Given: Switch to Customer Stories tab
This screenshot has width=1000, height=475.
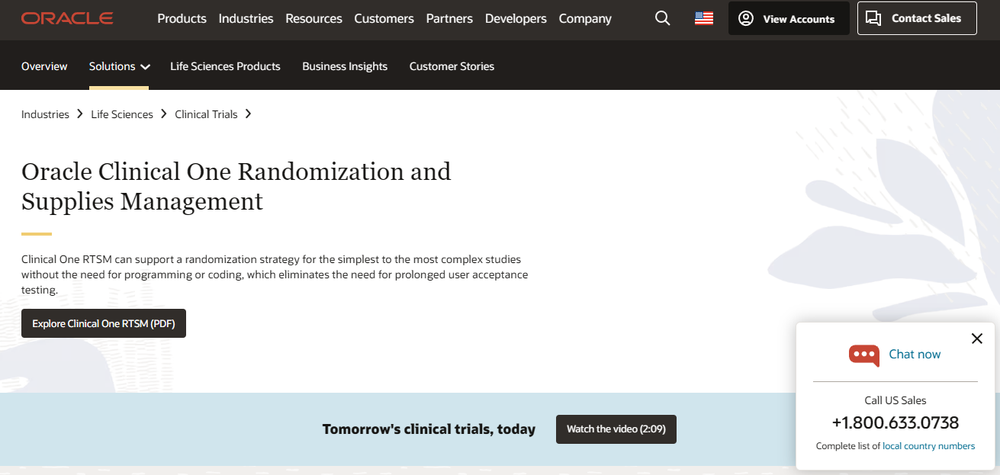Looking at the screenshot, I should (x=452, y=66).
